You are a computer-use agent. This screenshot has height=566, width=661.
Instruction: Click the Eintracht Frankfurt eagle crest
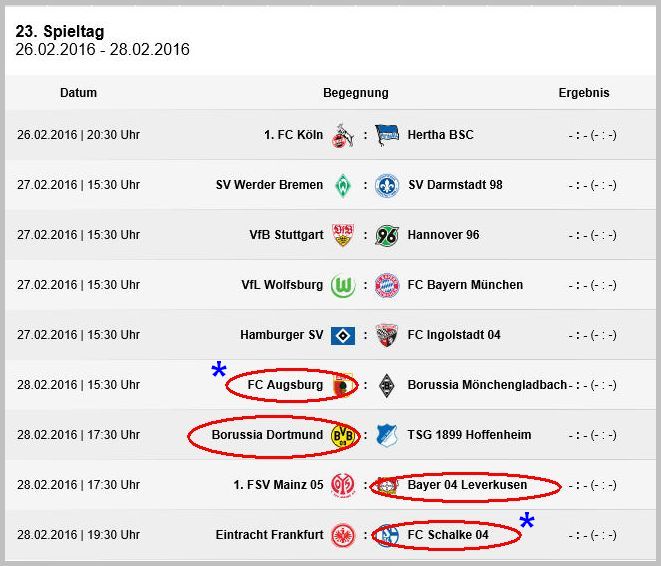(343, 535)
